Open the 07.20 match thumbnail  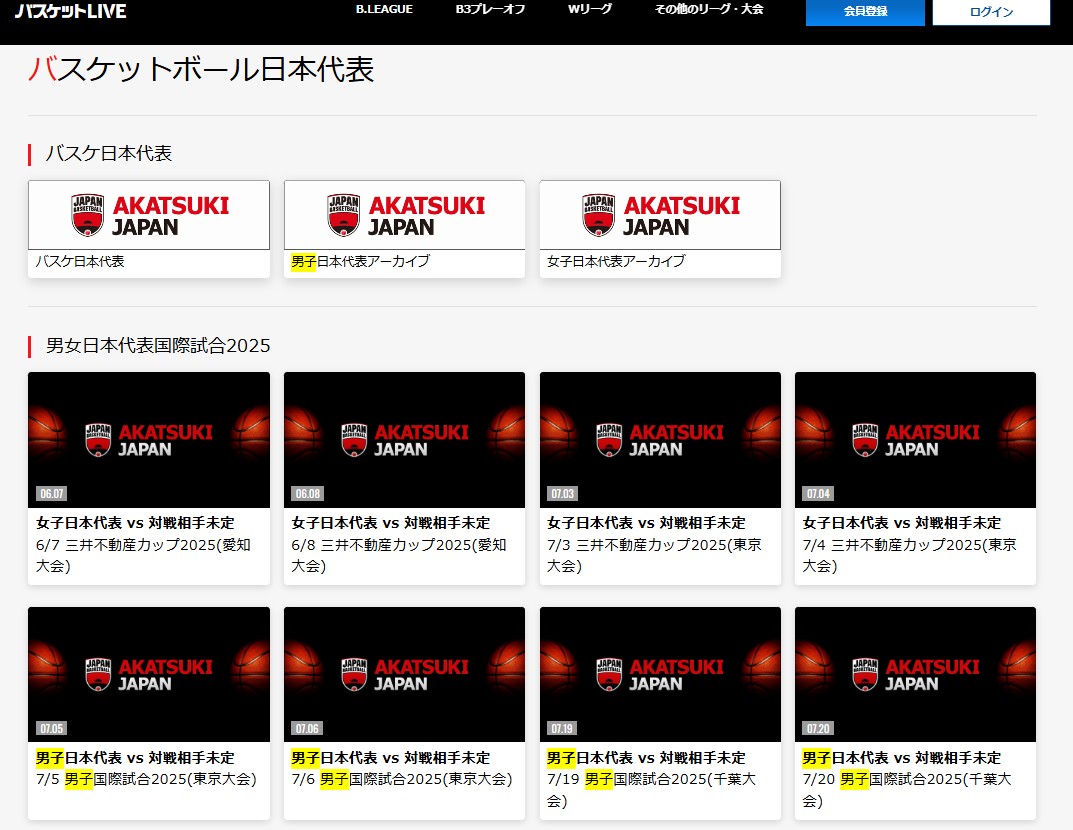tap(915, 675)
